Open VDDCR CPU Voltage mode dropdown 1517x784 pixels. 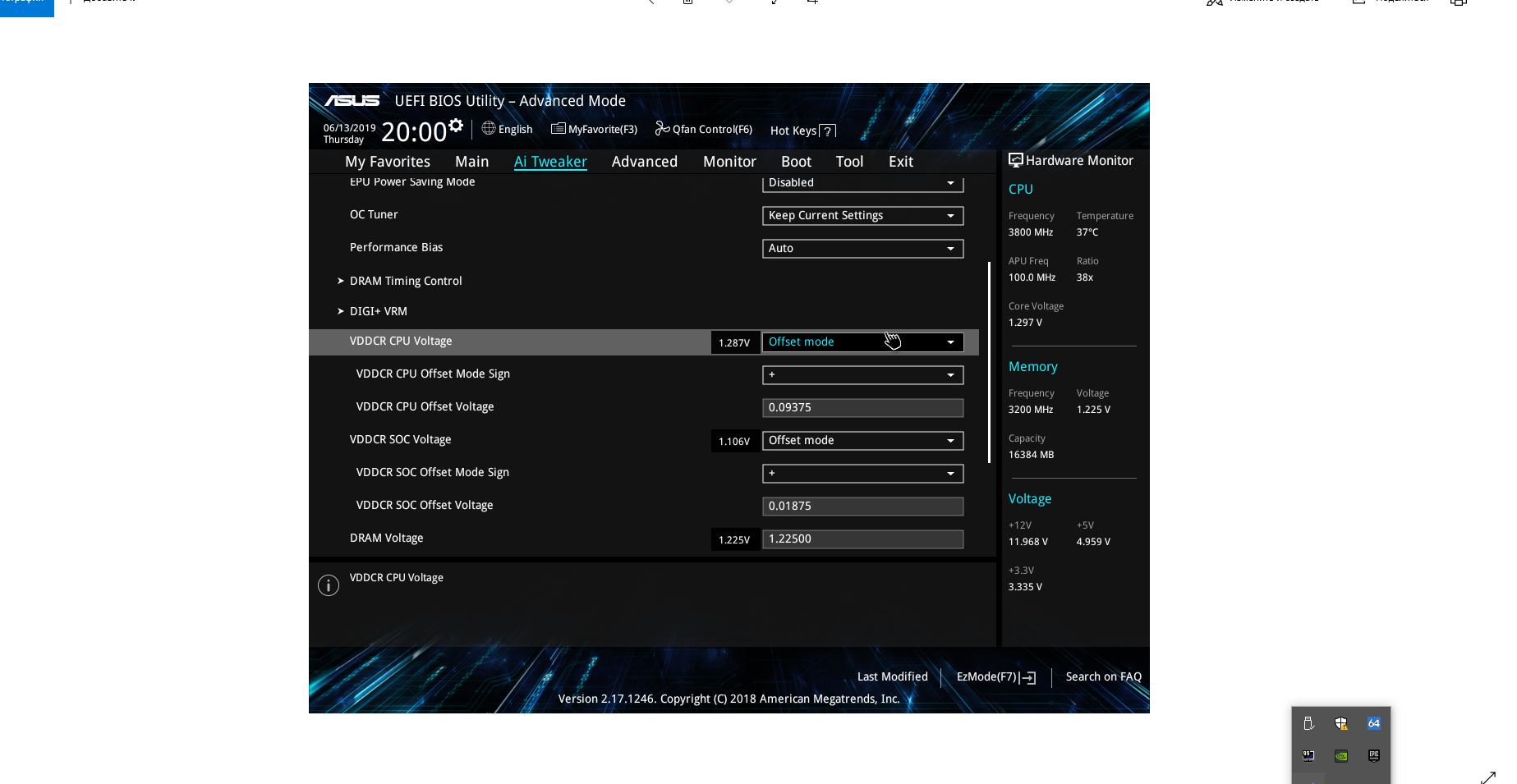click(863, 342)
